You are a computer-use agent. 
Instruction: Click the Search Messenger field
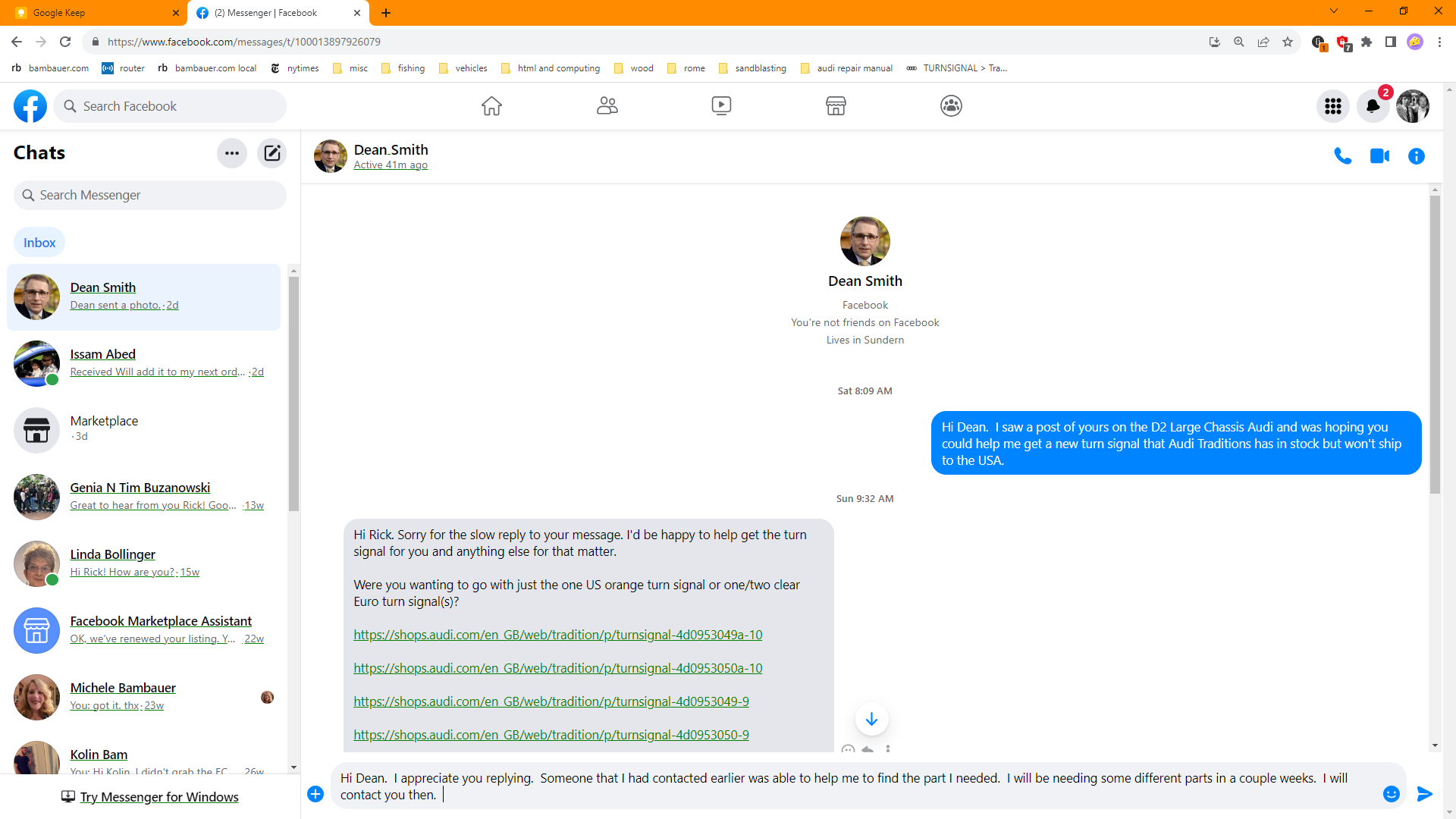pyautogui.click(x=150, y=195)
